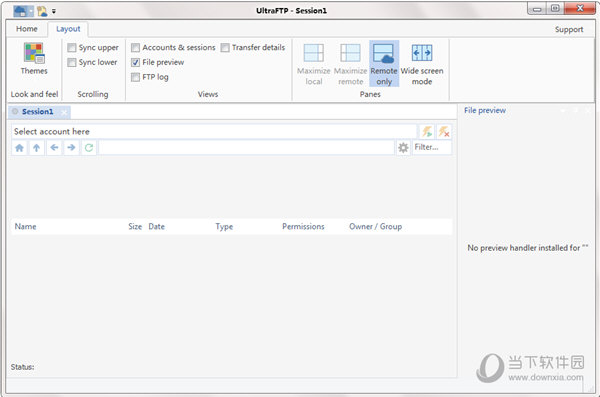Image resolution: width=600 pixels, height=397 pixels.
Task: Uncheck File preview view
Action: (157, 62)
